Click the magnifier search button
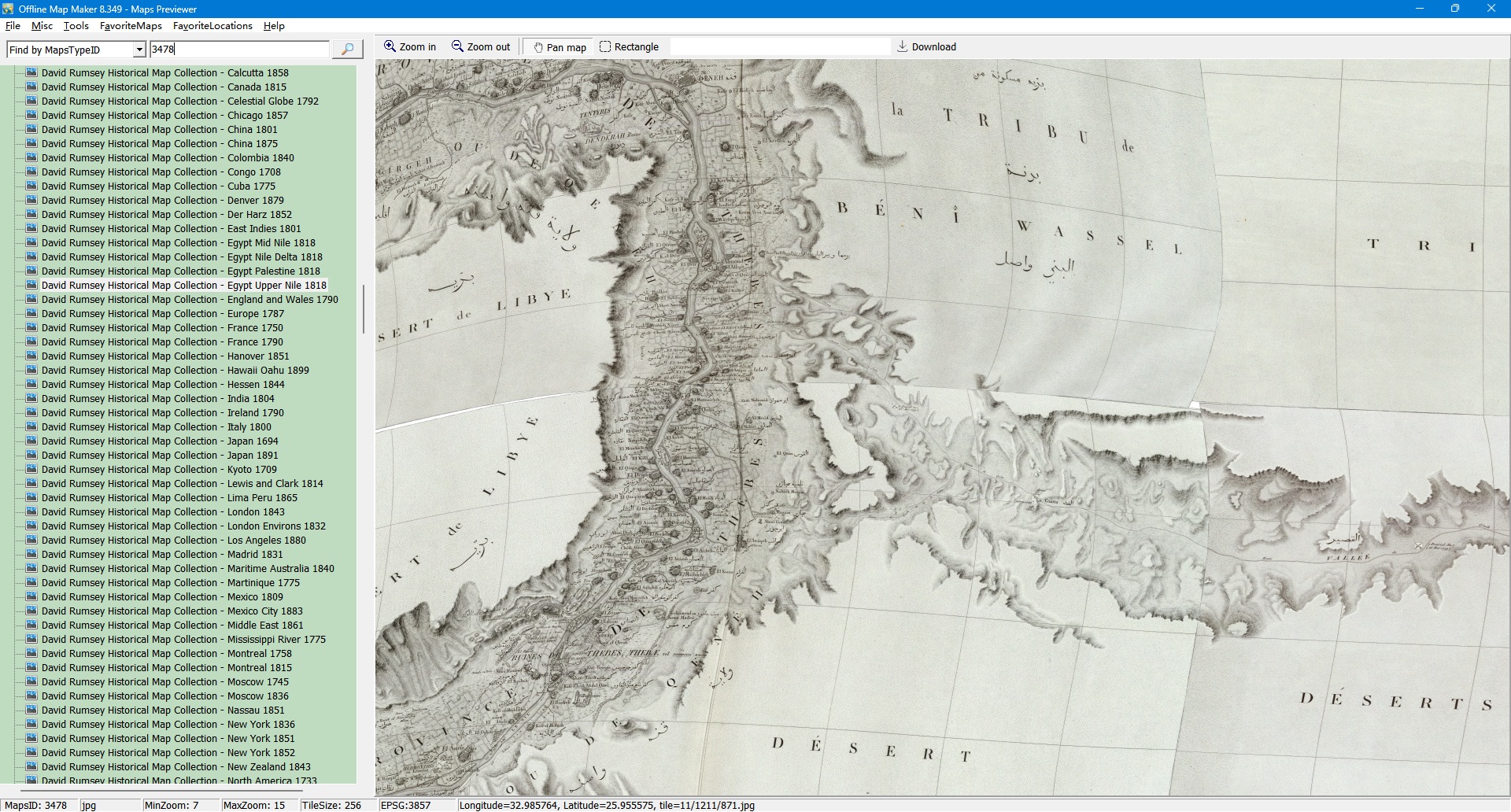The width and height of the screenshot is (1511, 812). pos(347,49)
